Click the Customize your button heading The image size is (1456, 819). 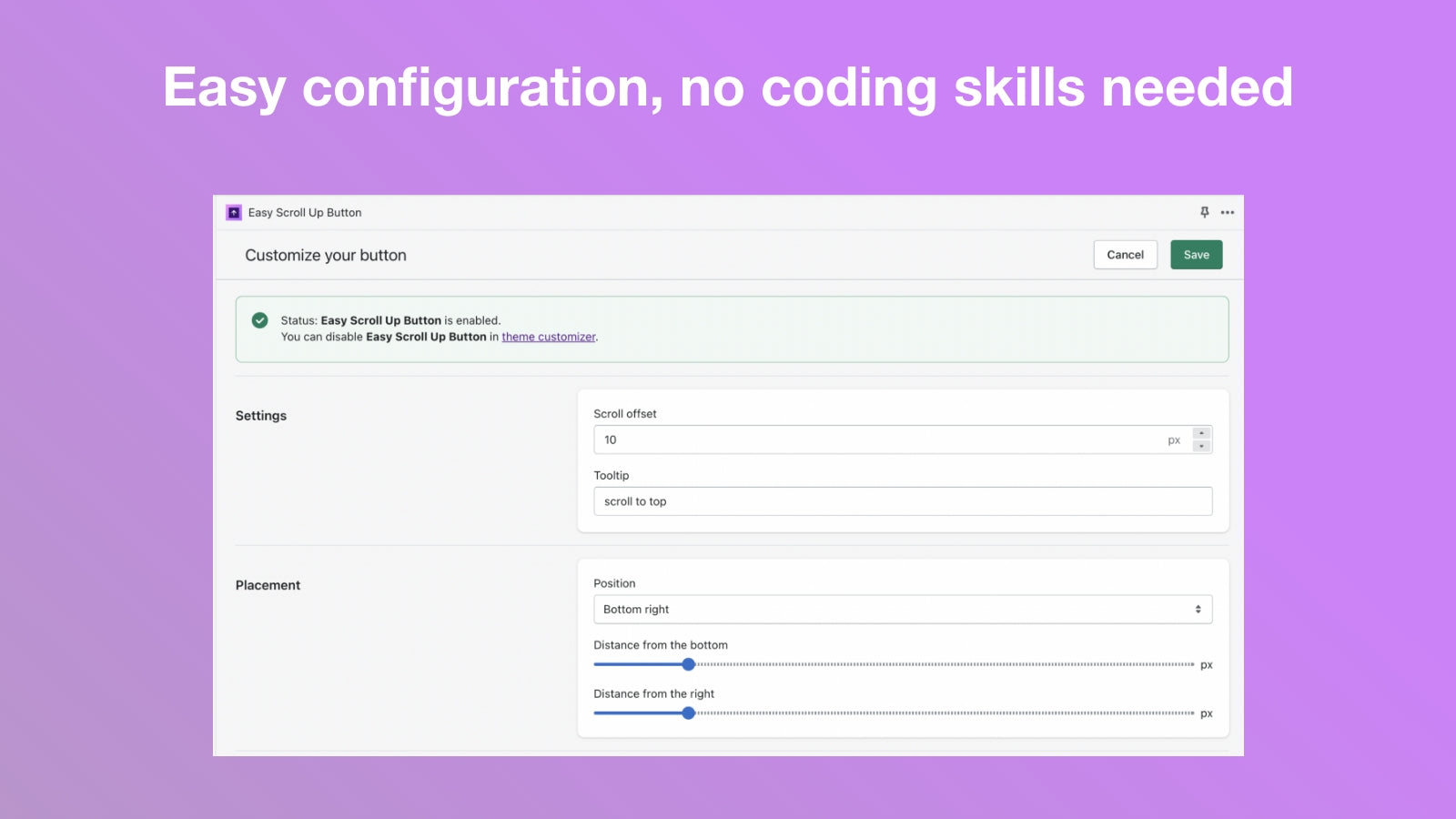click(326, 256)
